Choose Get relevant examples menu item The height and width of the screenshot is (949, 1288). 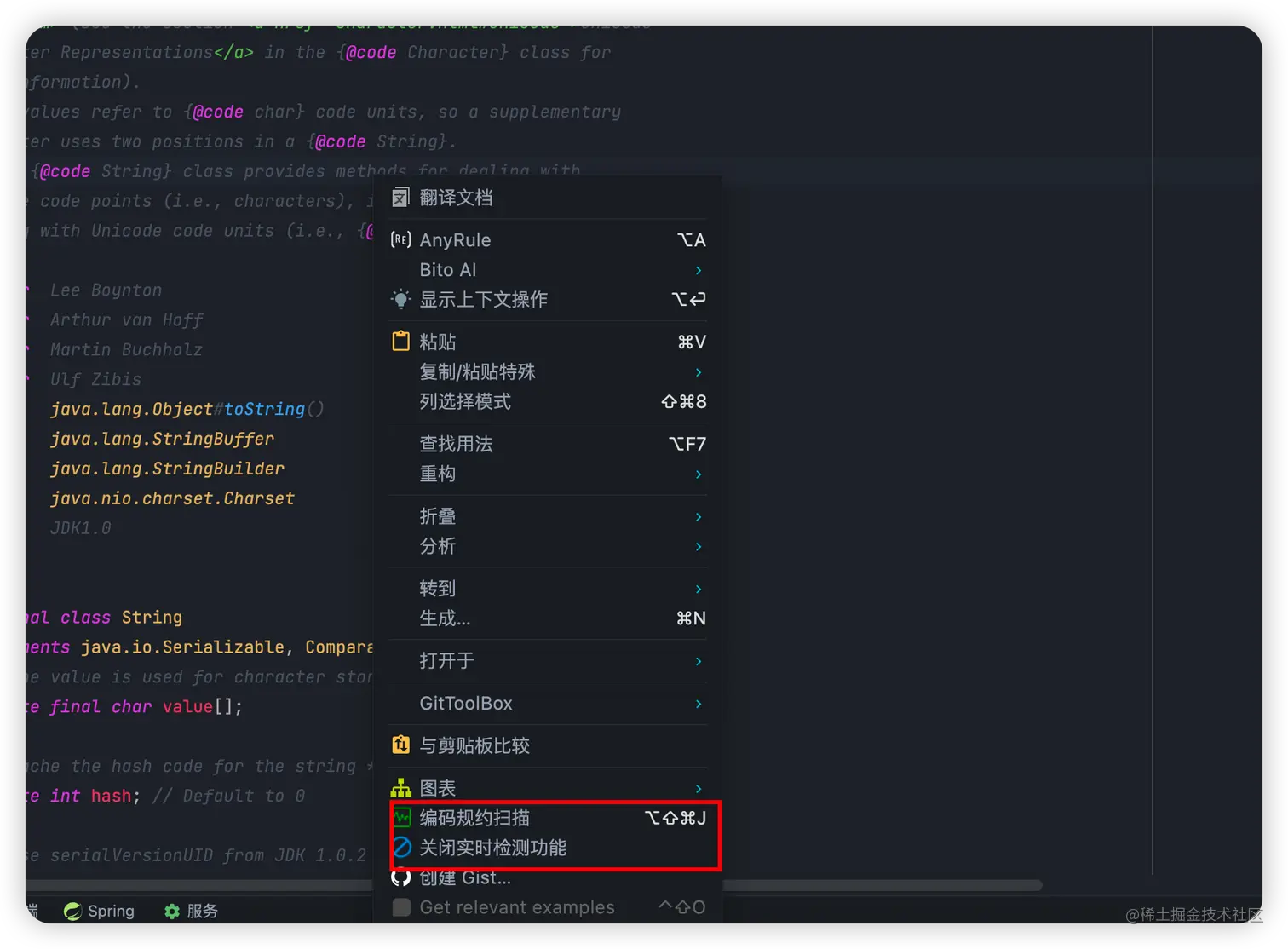(548, 907)
